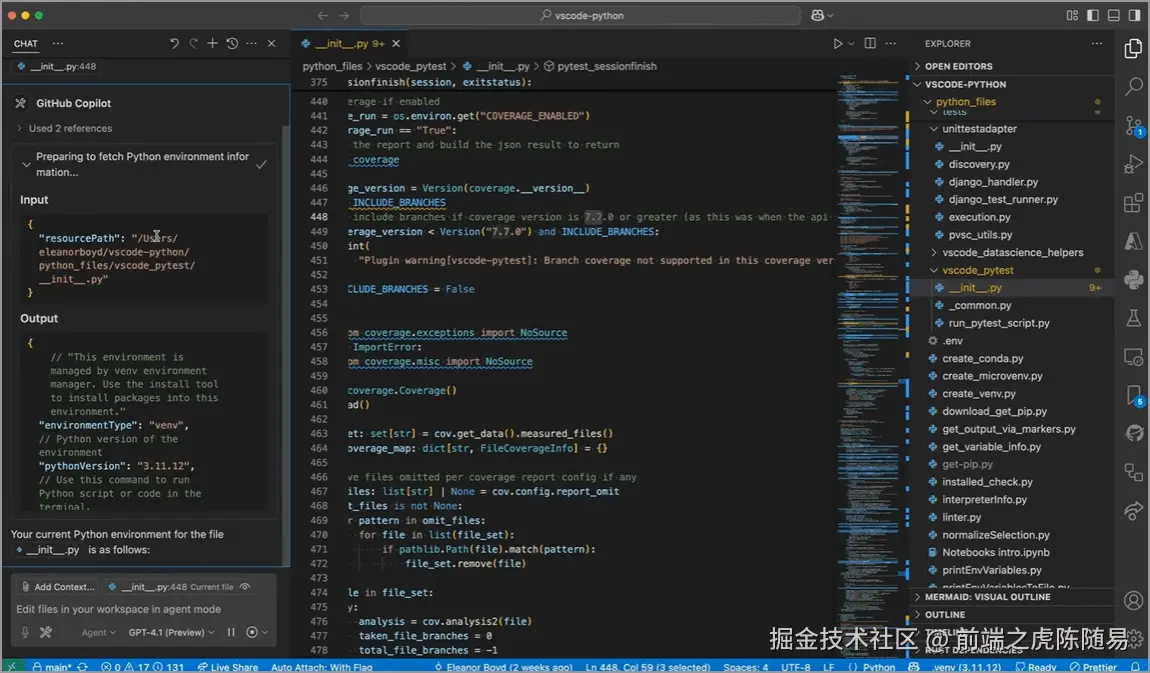The width and height of the screenshot is (1150, 673).
Task: Open discovery.py in the explorer tree
Action: [978, 164]
